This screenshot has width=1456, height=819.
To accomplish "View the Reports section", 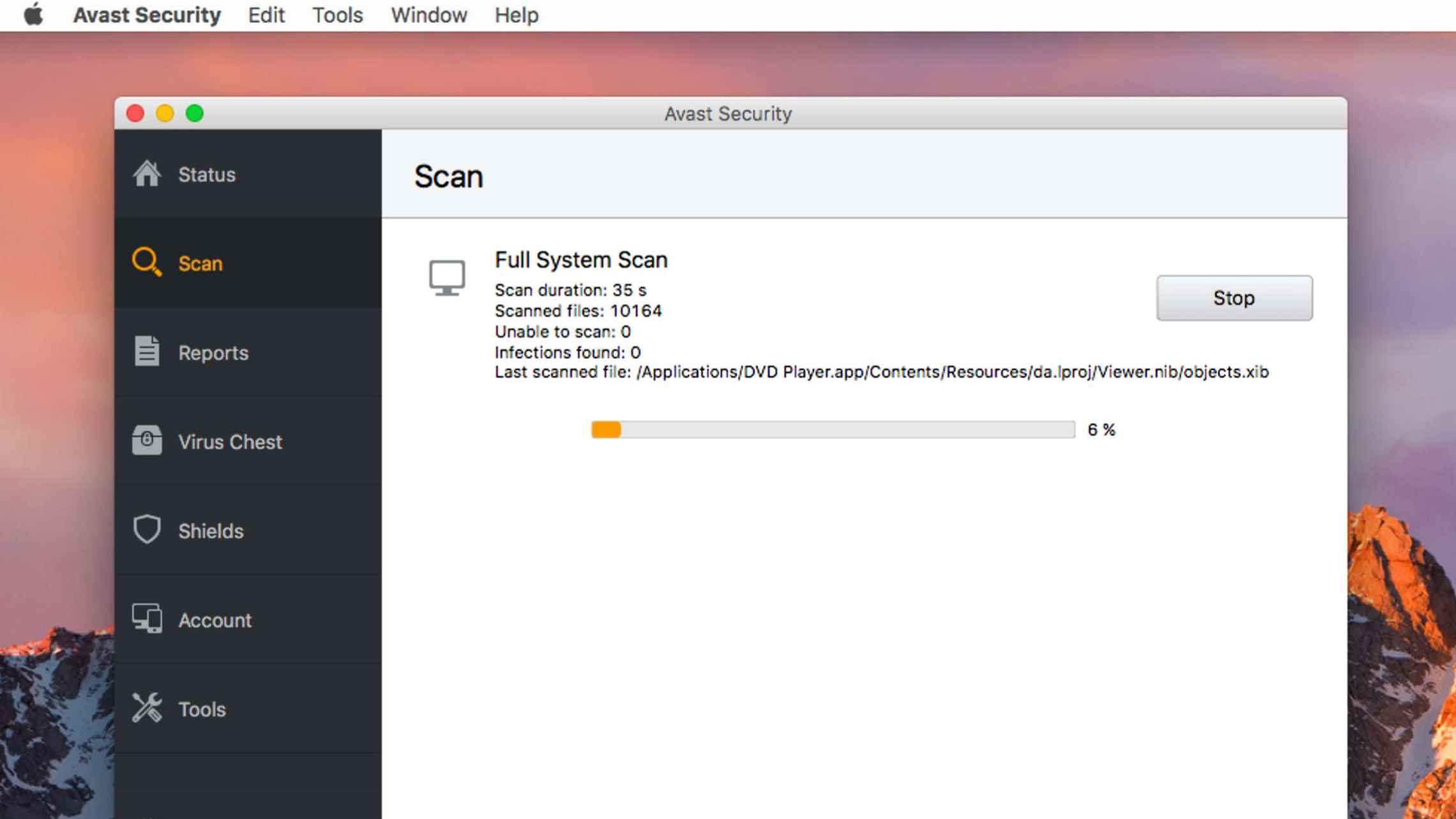I will 212,352.
